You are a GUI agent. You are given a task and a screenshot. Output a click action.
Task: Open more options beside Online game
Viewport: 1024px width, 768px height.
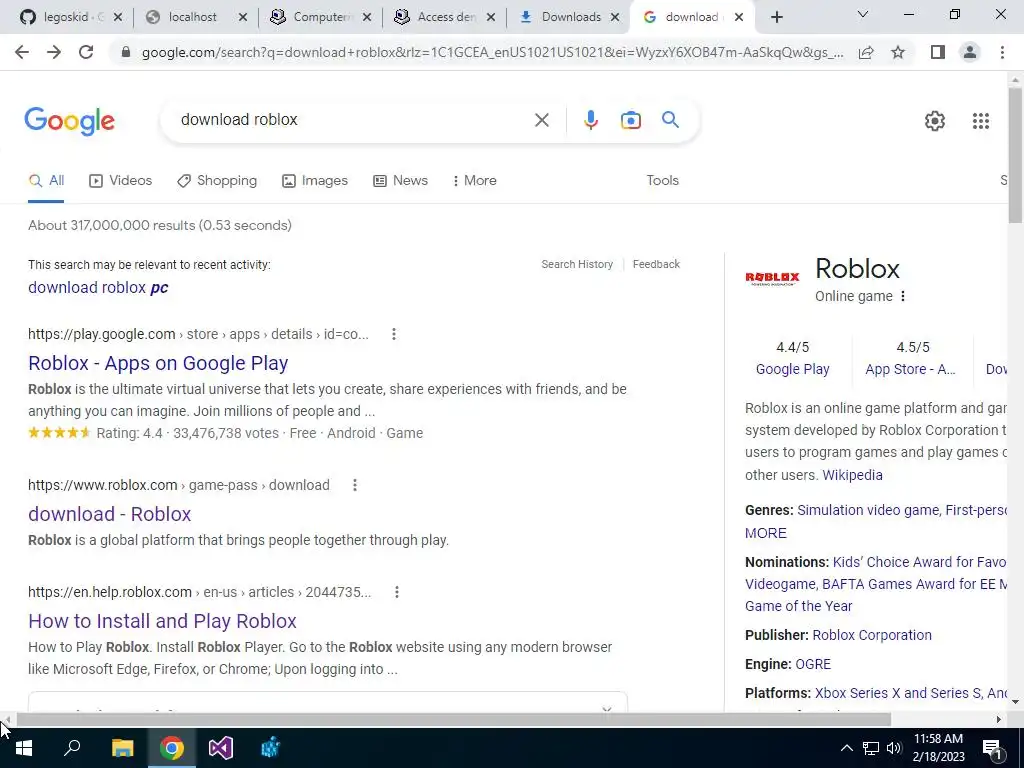point(903,296)
